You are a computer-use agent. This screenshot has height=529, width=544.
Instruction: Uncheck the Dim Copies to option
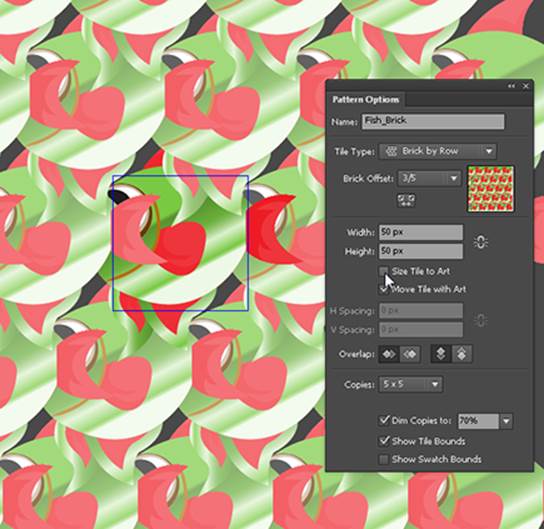pos(384,420)
